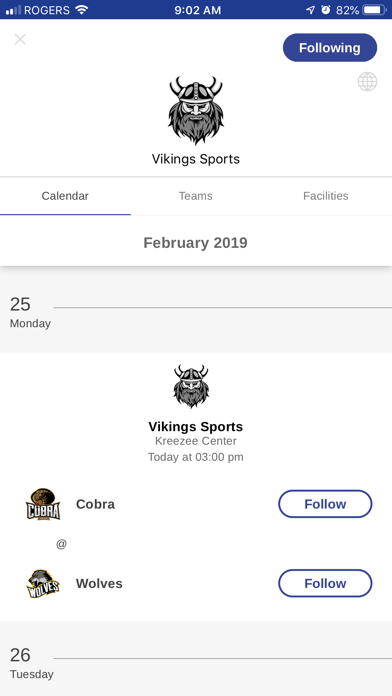Tap the Vikings logo in event card

pos(191,386)
